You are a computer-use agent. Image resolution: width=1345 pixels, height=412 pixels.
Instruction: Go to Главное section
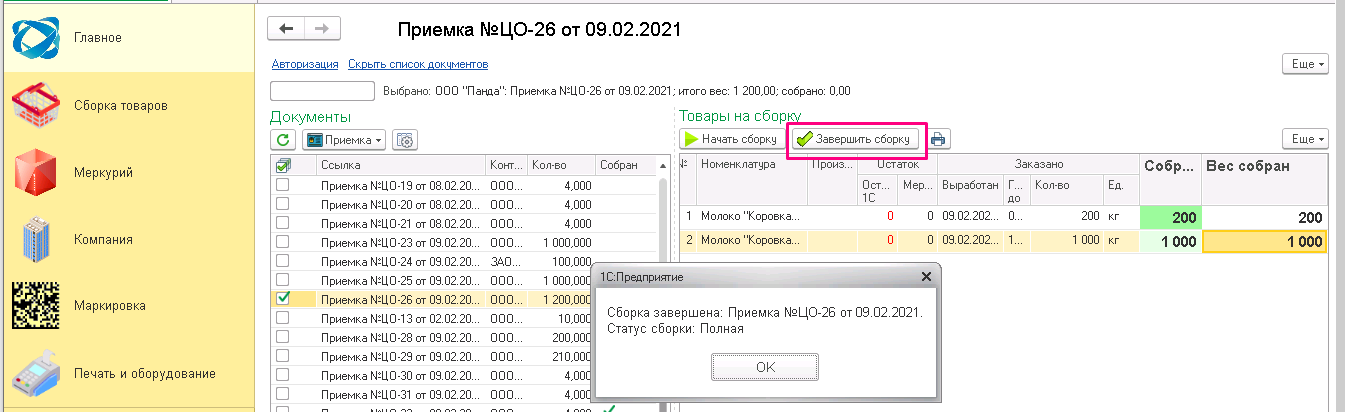[x=97, y=38]
